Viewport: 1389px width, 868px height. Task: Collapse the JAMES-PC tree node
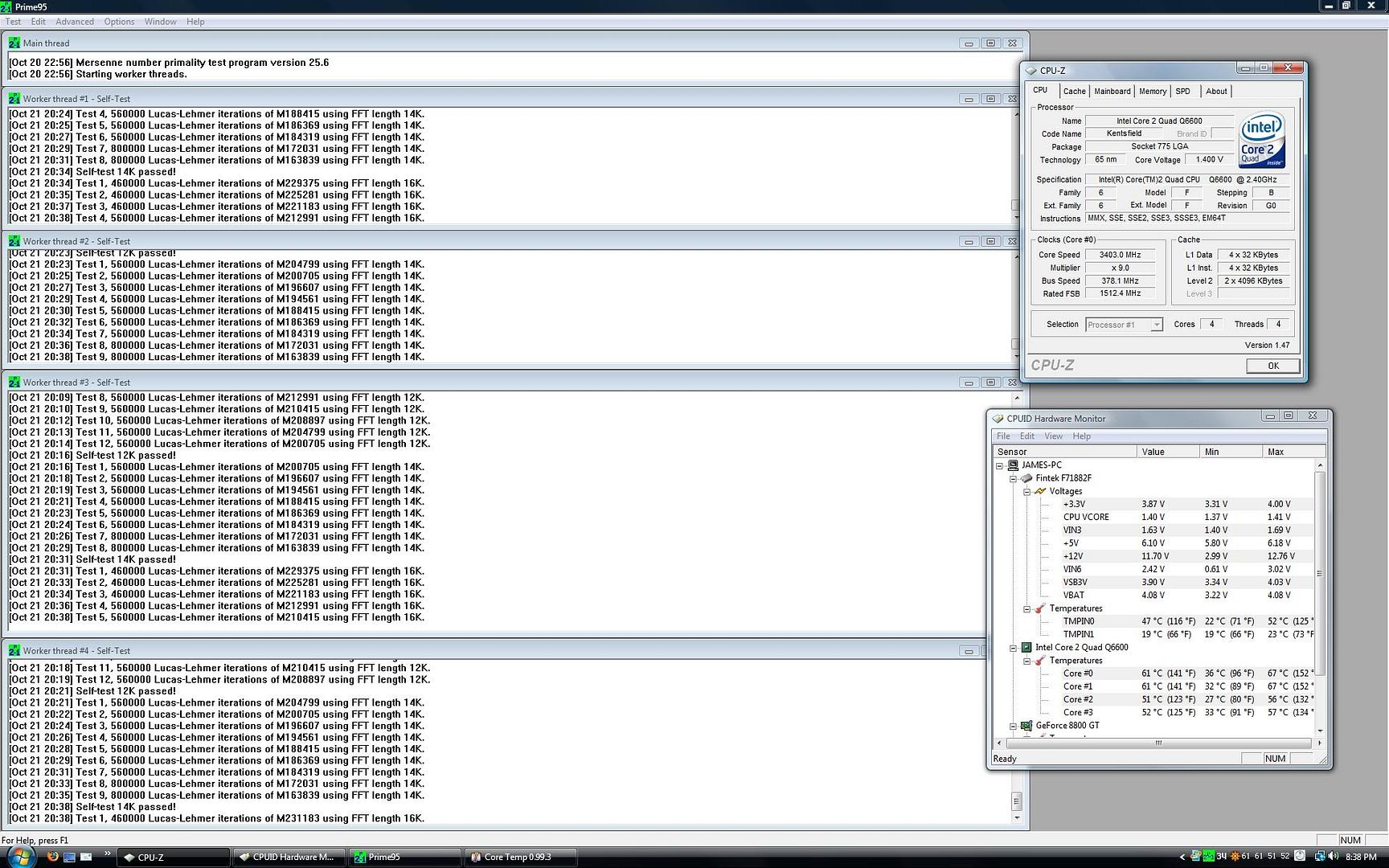pos(1000,465)
